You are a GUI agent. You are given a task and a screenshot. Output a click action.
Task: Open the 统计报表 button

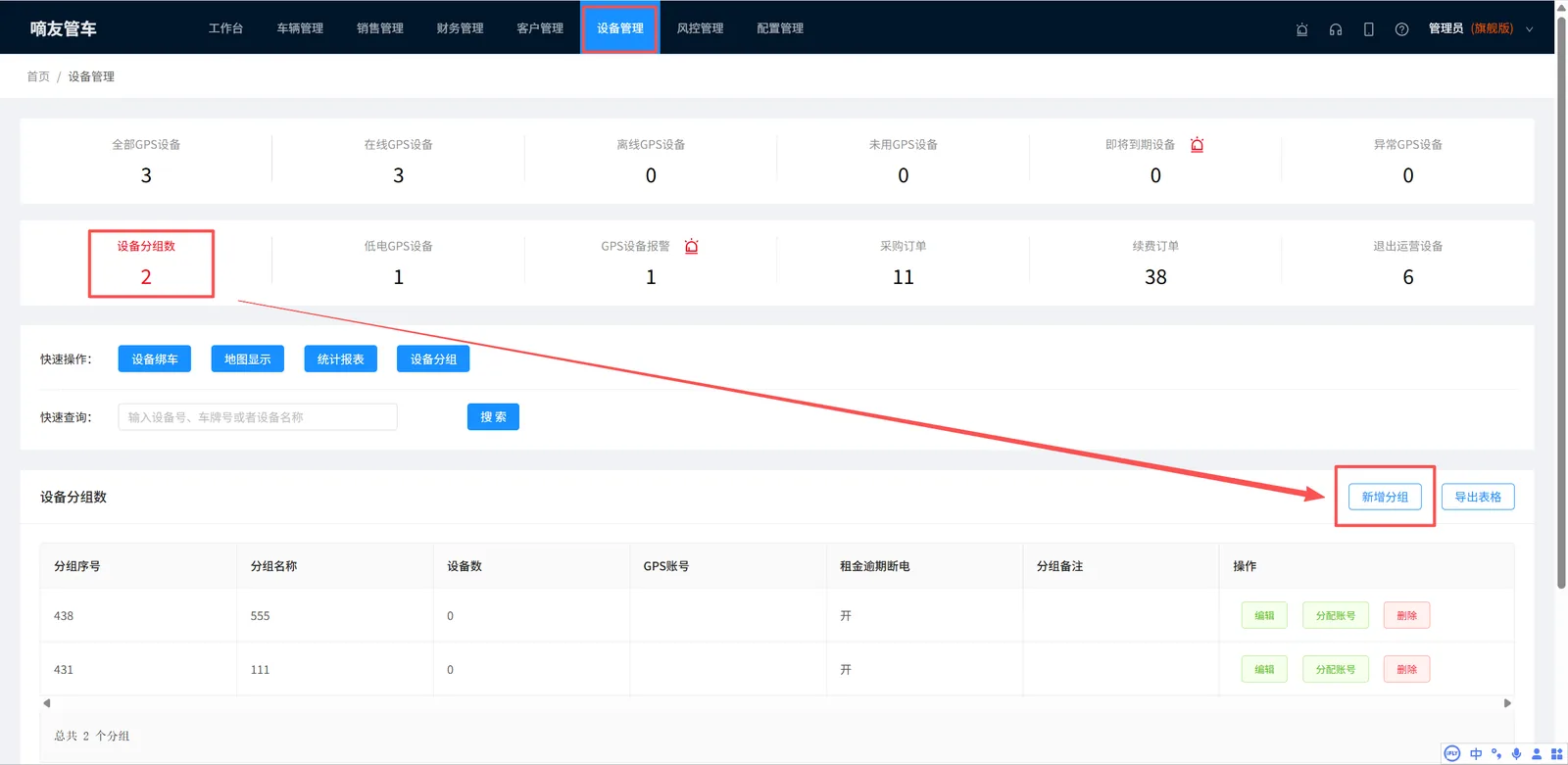point(341,359)
